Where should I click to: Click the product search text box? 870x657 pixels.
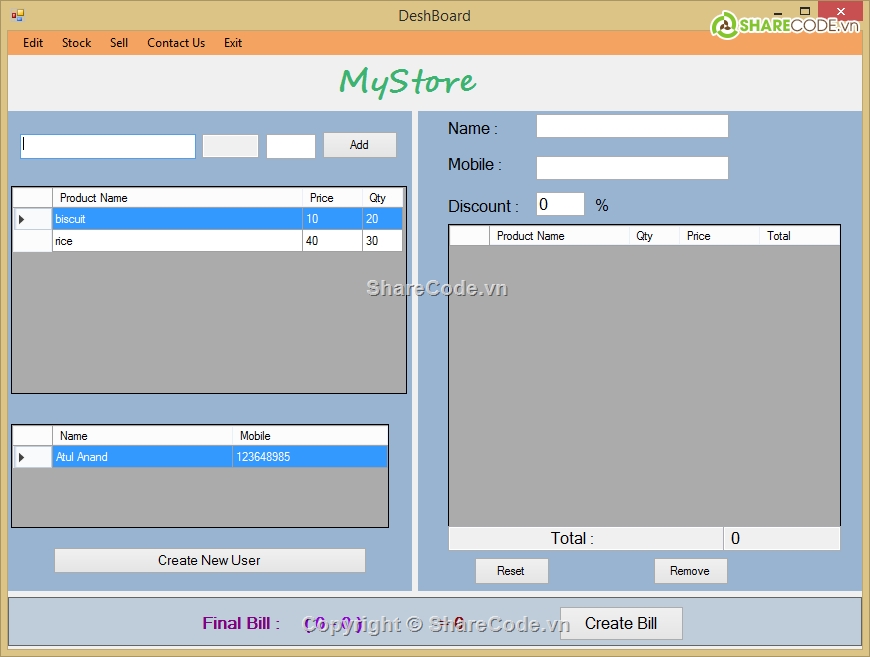click(108, 146)
